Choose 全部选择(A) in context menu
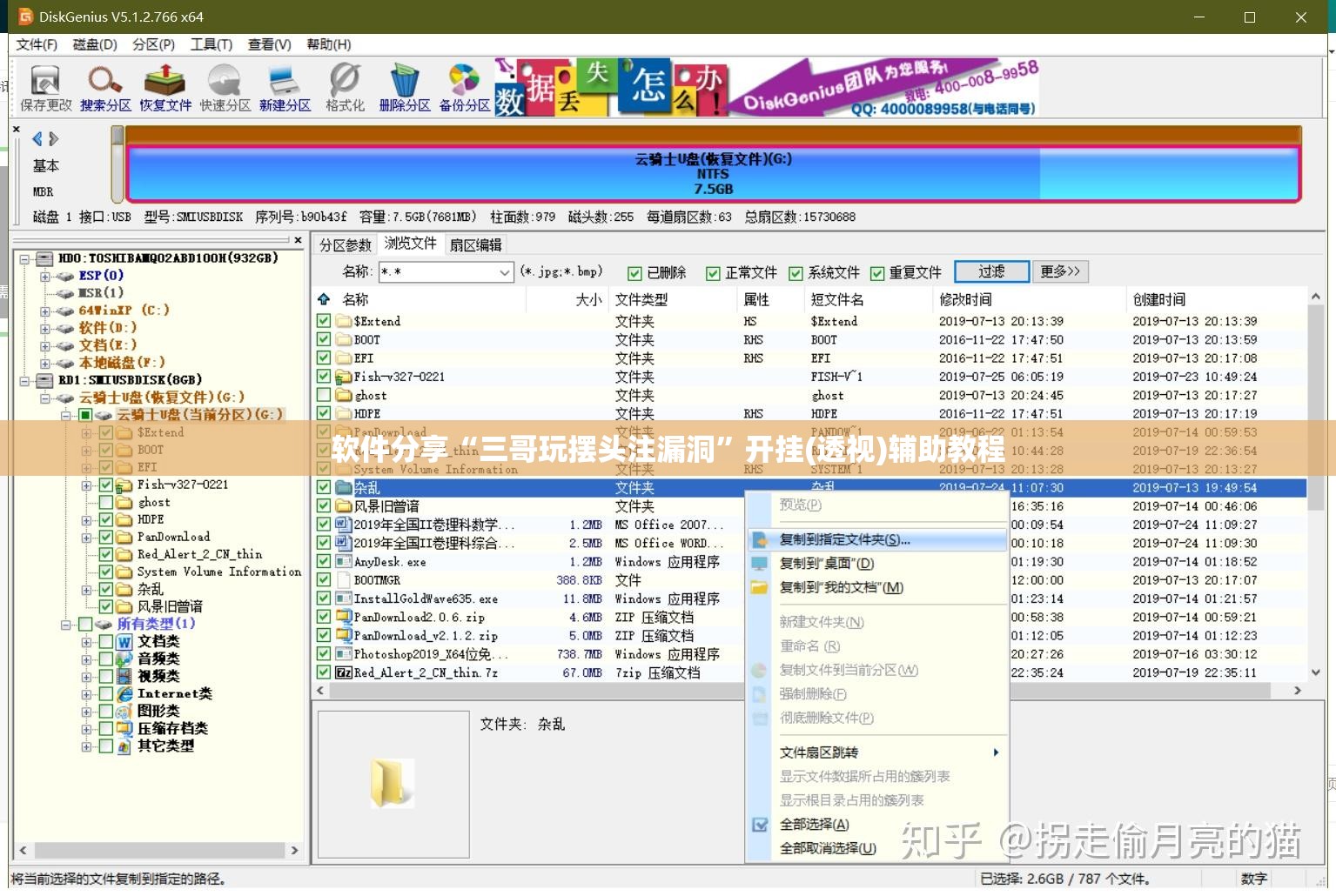Image resolution: width=1336 pixels, height=896 pixels. pos(815,824)
